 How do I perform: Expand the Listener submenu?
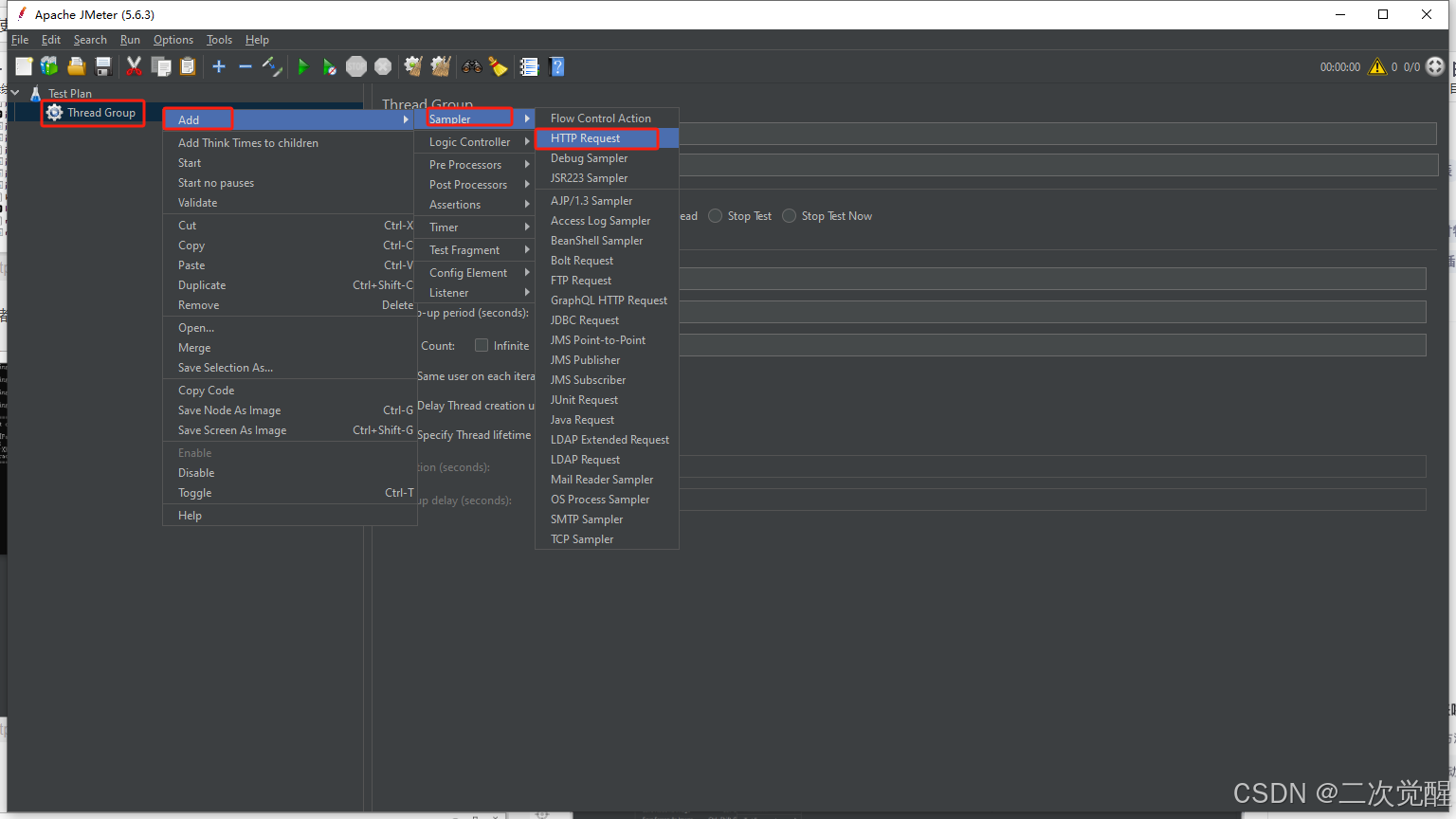475,292
